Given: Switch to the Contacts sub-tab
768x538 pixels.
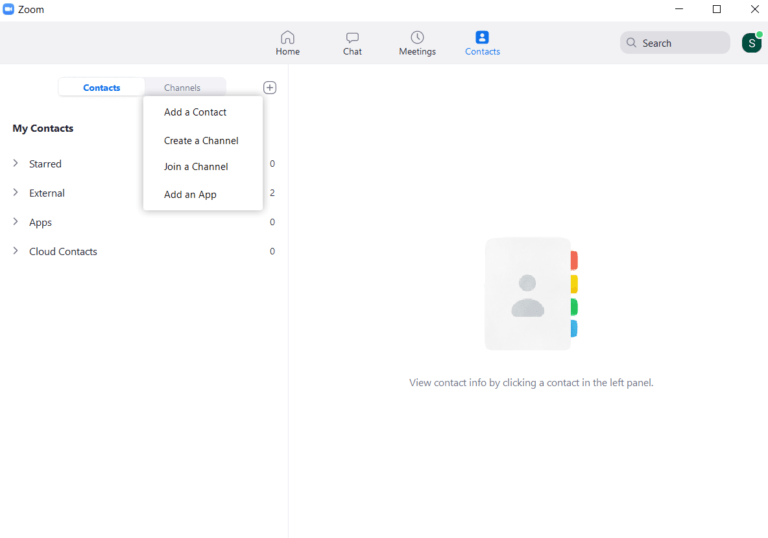Looking at the screenshot, I should pyautogui.click(x=101, y=88).
